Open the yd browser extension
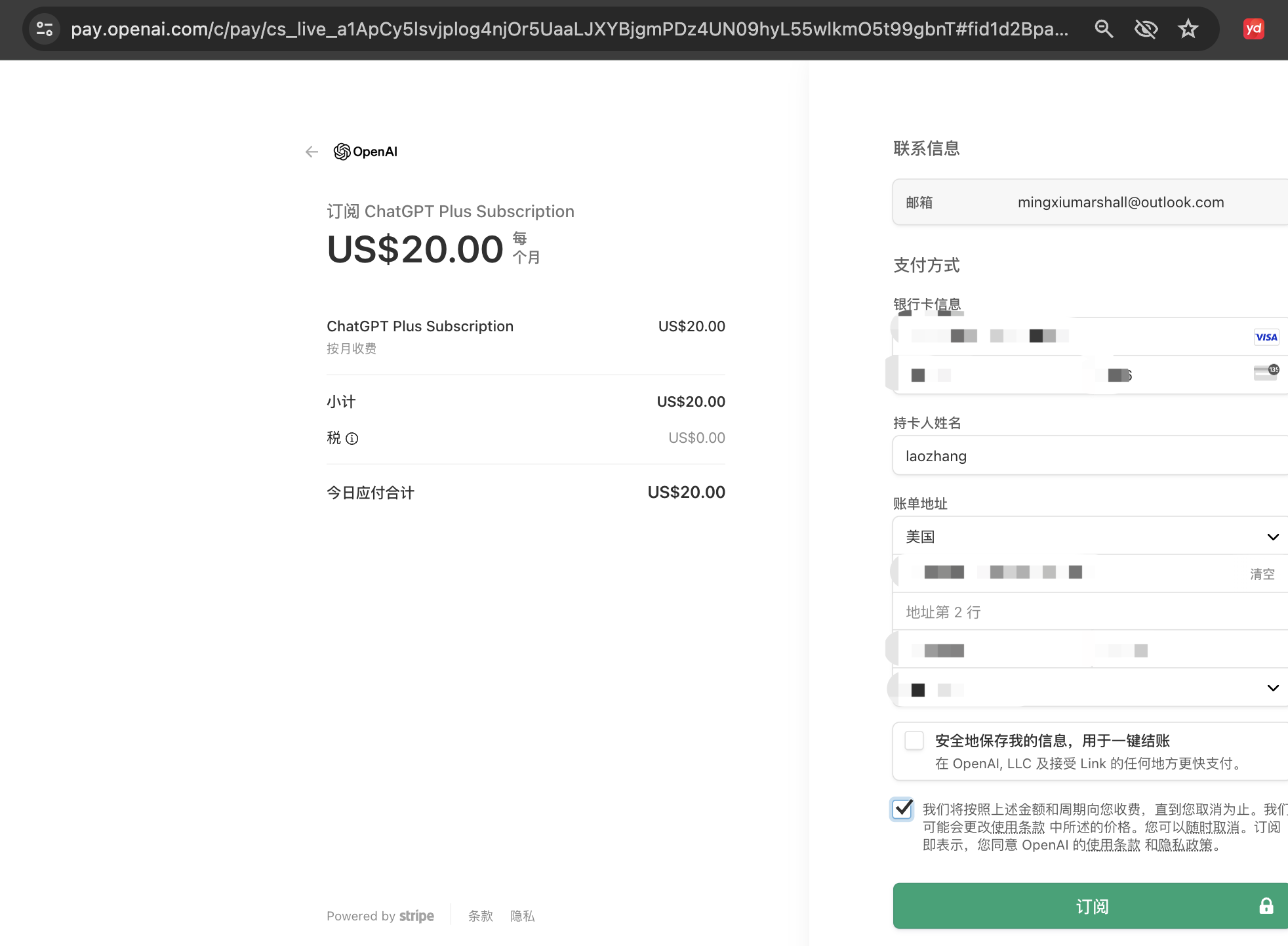This screenshot has height=946, width=1288. point(1253,29)
